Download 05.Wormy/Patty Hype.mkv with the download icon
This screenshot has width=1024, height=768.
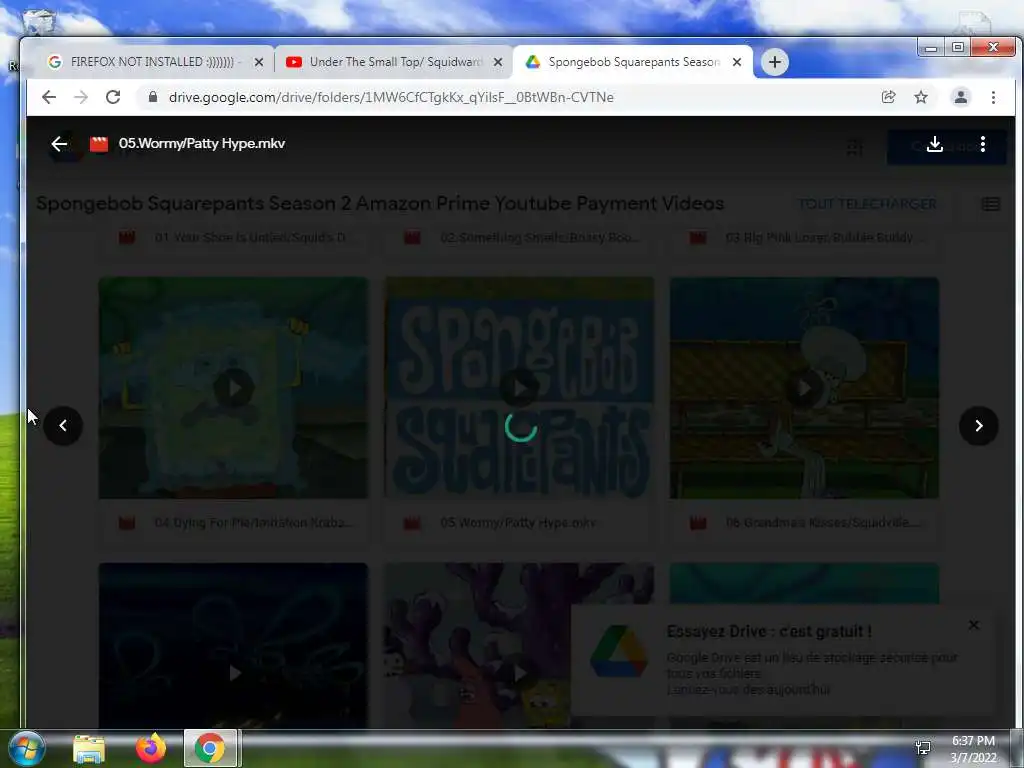pos(935,144)
